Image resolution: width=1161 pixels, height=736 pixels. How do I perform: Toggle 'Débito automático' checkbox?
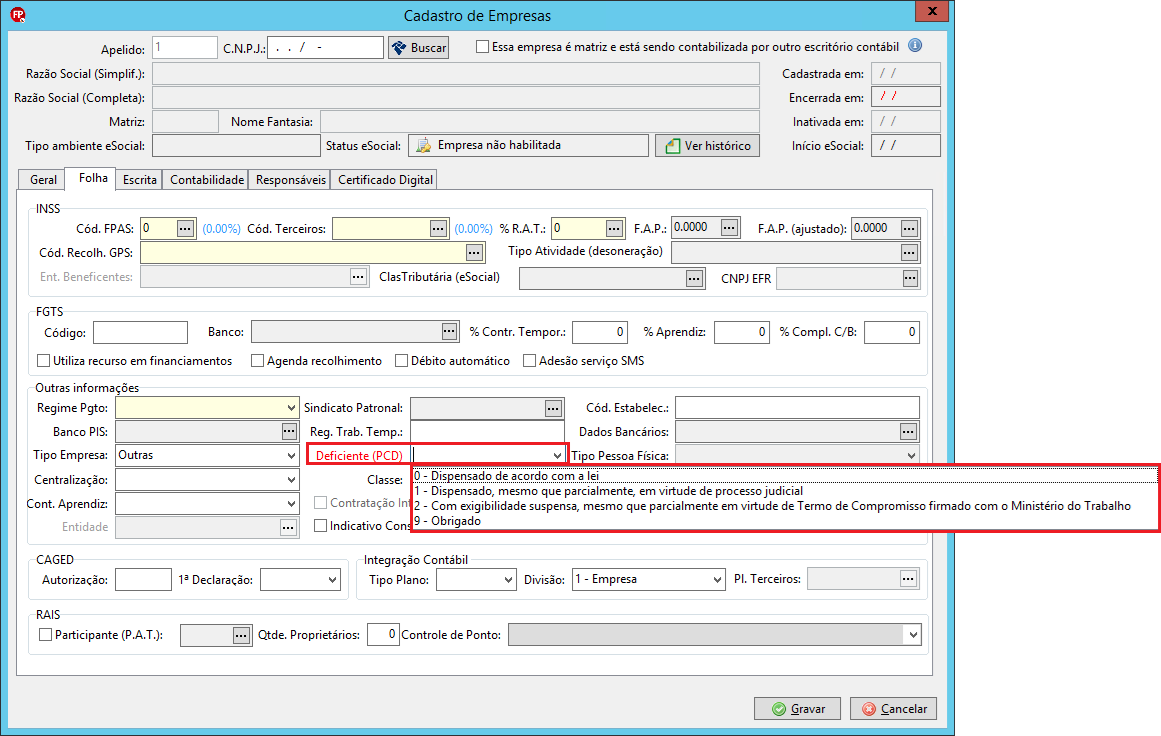point(401,361)
